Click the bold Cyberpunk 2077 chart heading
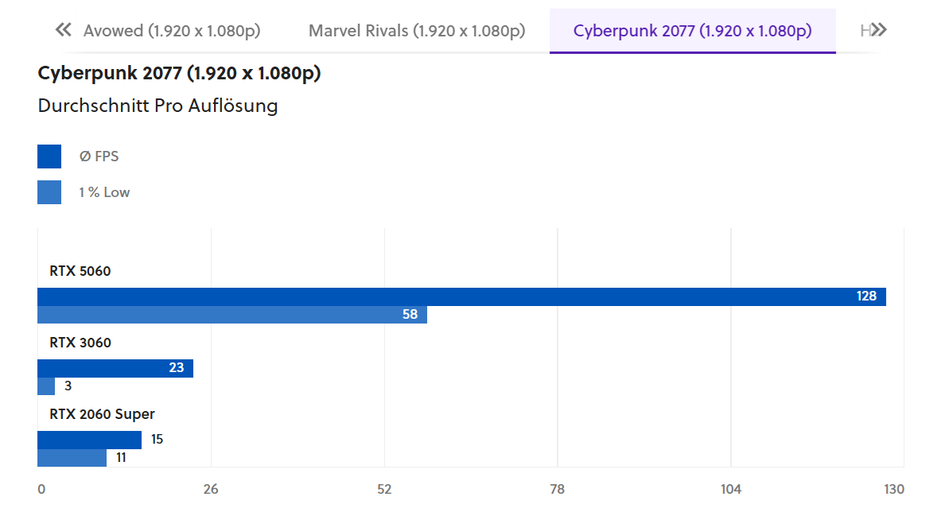Viewport: 937px width, 519px height. [x=179, y=73]
